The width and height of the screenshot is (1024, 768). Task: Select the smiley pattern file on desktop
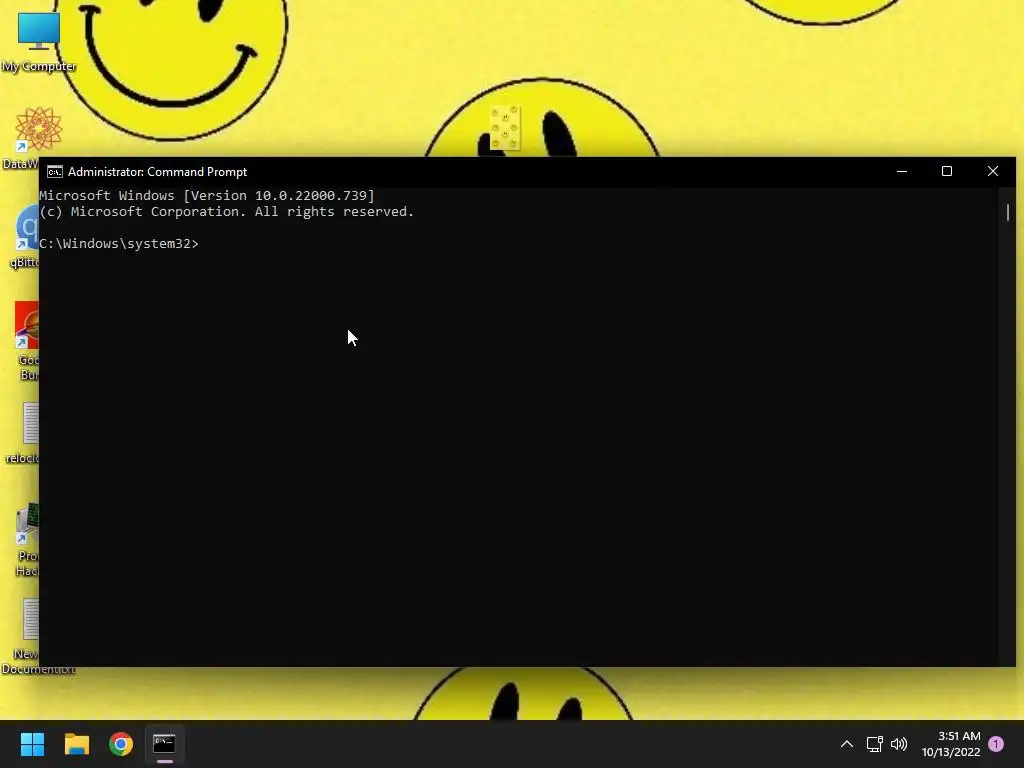505,127
